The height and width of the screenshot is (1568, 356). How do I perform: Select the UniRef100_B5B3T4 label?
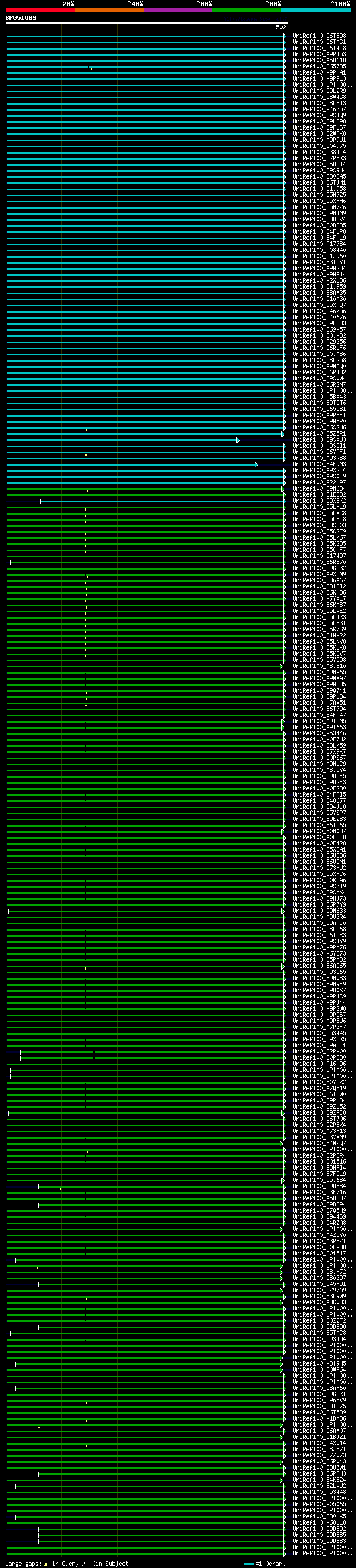tap(319, 164)
